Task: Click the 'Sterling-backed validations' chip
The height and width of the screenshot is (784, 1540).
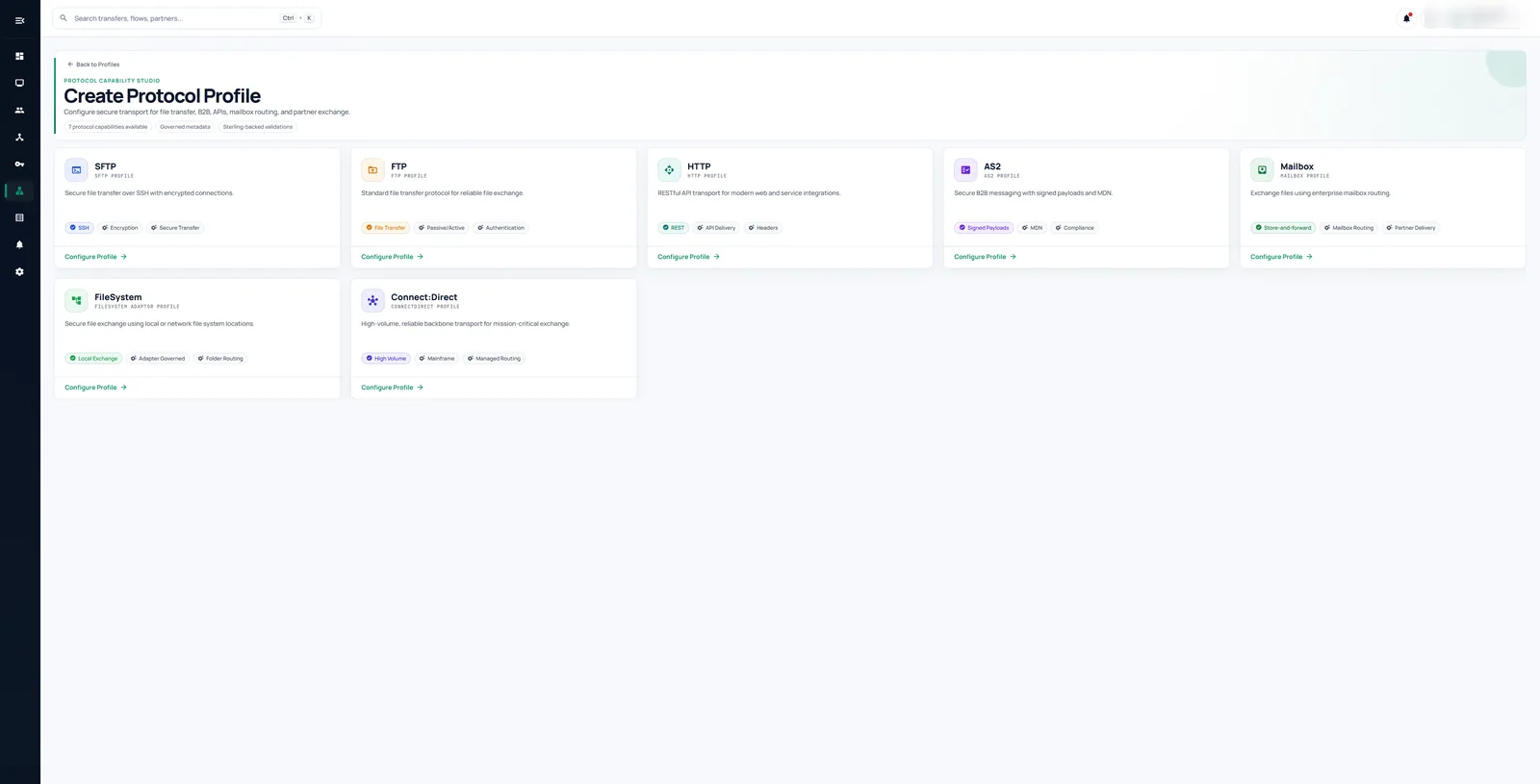Action: click(258, 127)
